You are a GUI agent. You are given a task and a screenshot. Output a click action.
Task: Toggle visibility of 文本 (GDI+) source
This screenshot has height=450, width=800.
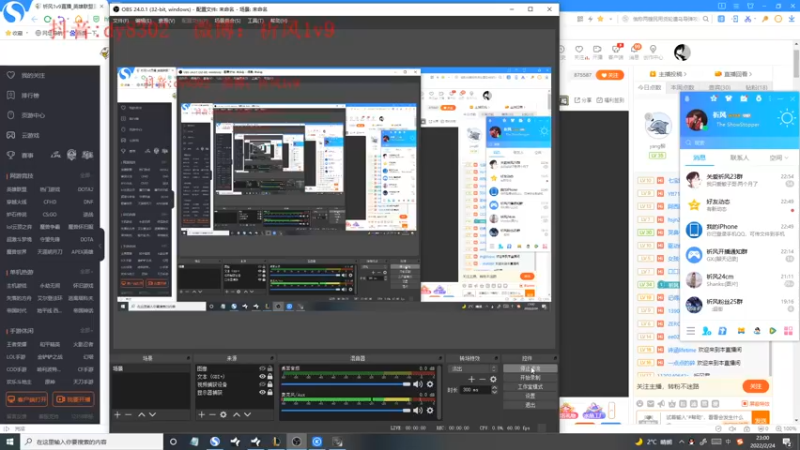coord(262,377)
